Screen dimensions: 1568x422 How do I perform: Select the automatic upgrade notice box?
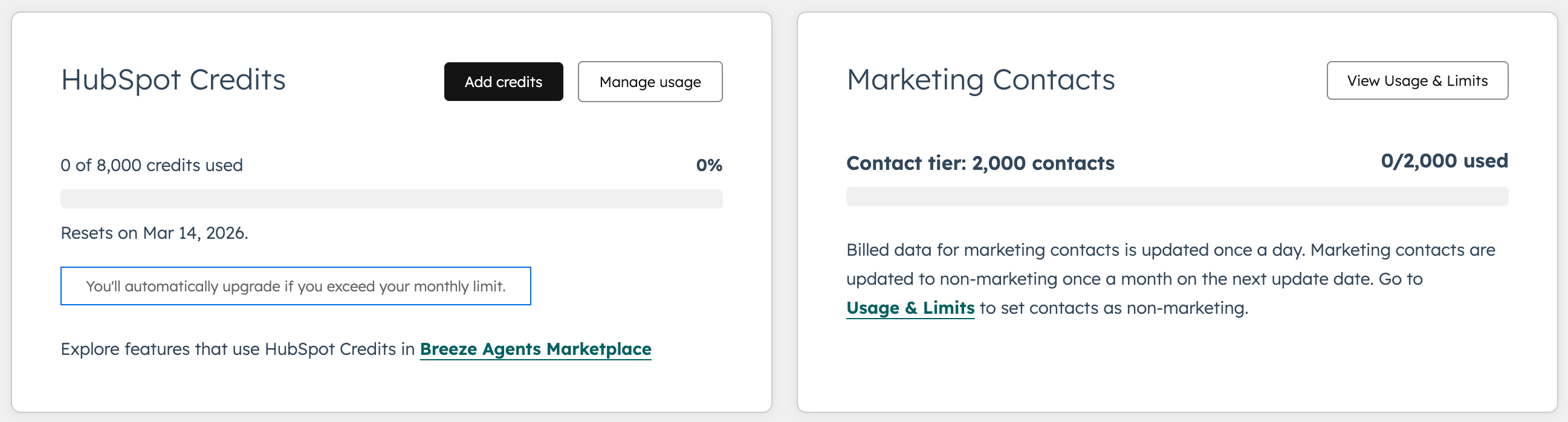(295, 285)
